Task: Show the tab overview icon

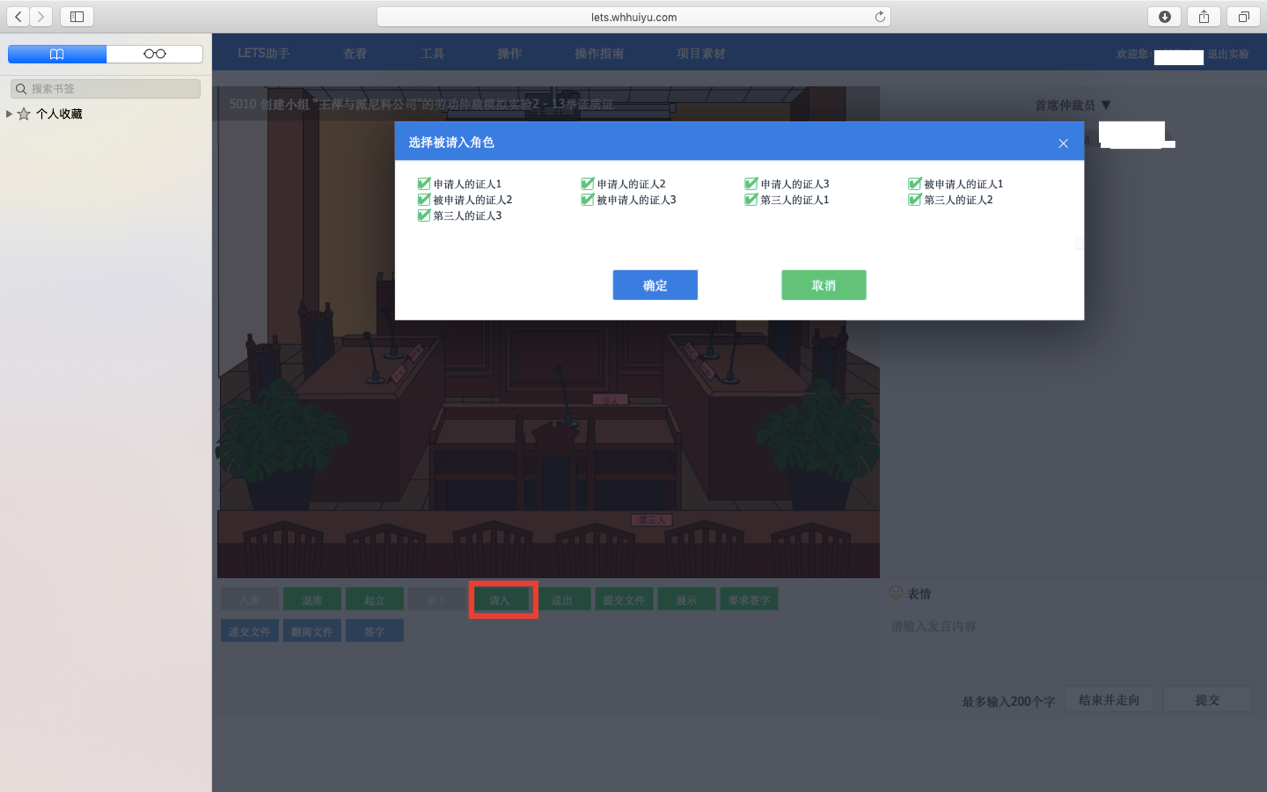Action: [x=1243, y=17]
